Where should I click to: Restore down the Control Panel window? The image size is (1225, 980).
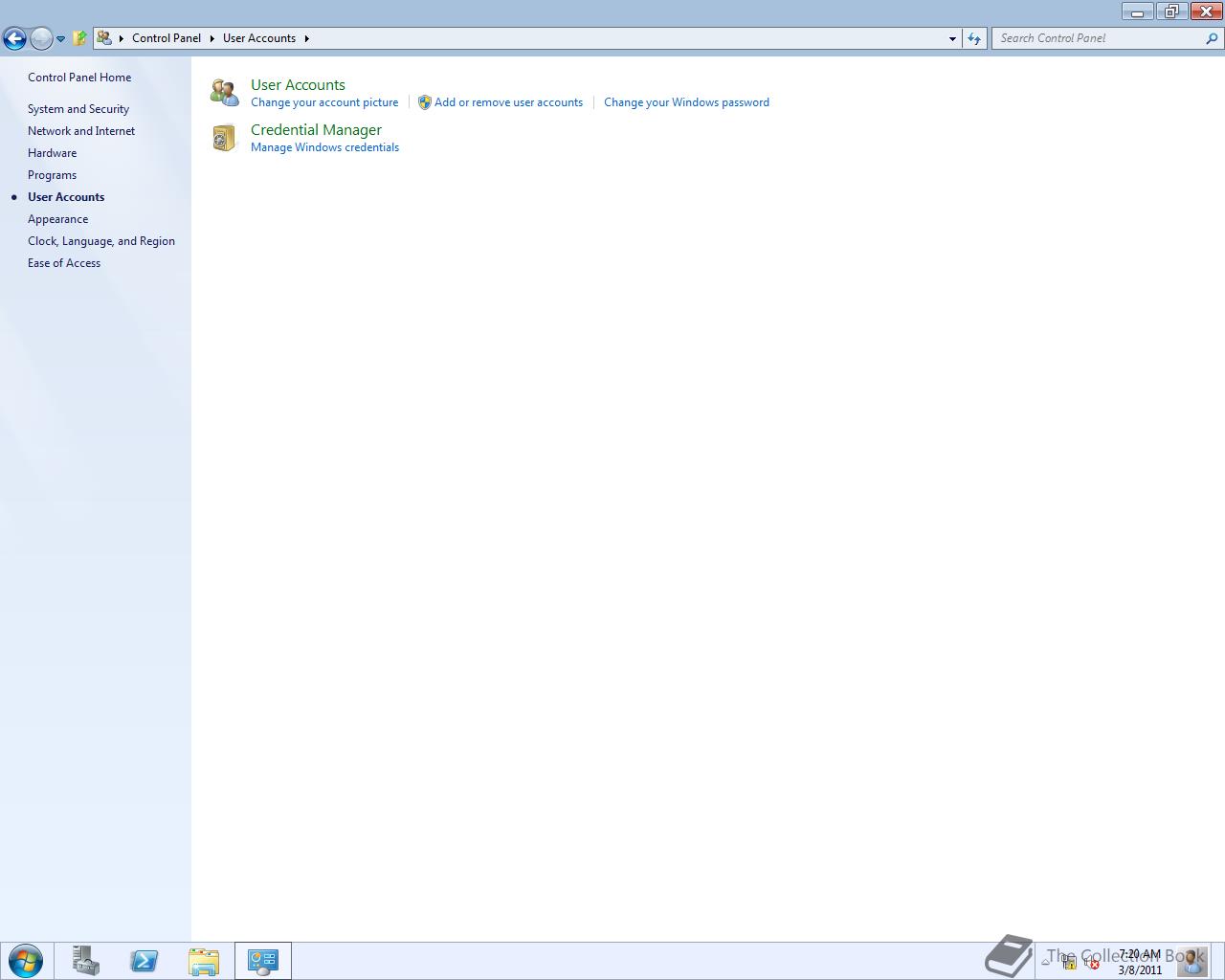click(1170, 11)
